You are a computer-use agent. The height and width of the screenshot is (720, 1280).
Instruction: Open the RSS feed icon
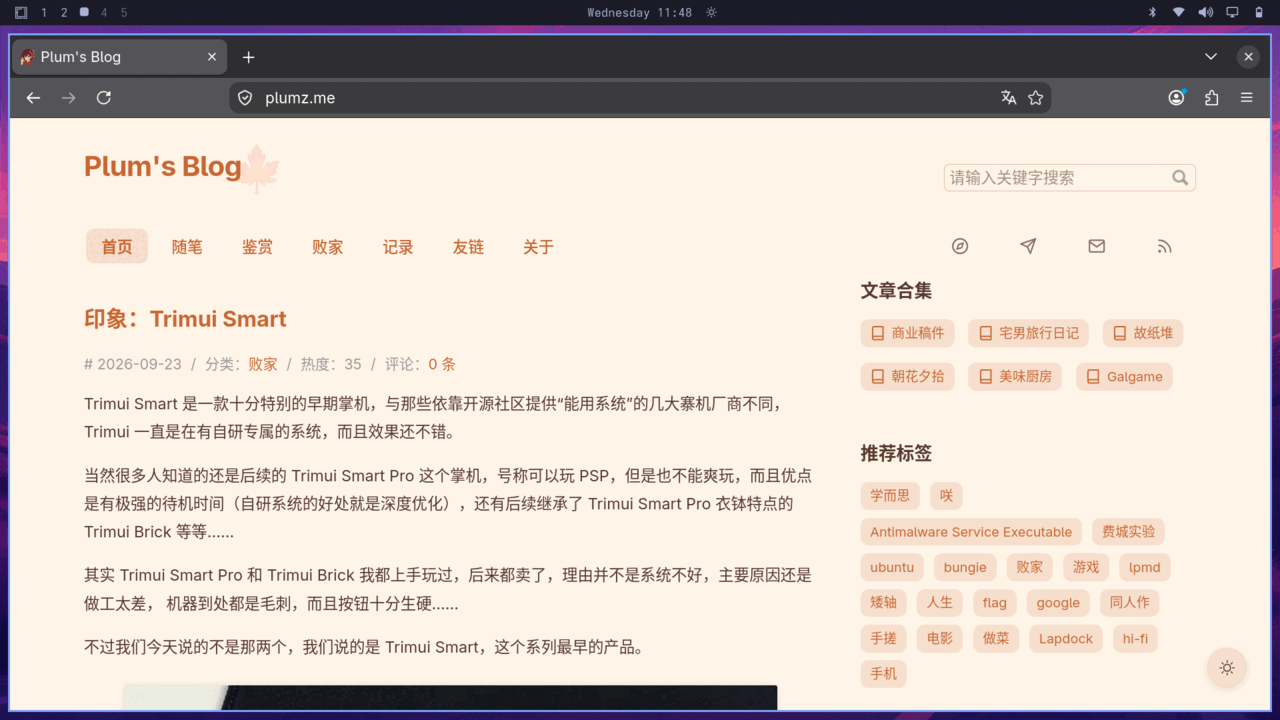(x=1164, y=246)
